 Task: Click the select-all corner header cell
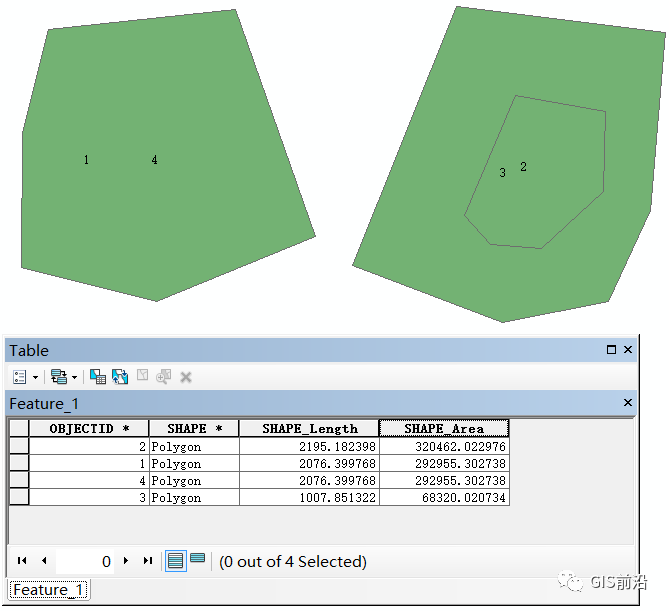click(x=19, y=428)
